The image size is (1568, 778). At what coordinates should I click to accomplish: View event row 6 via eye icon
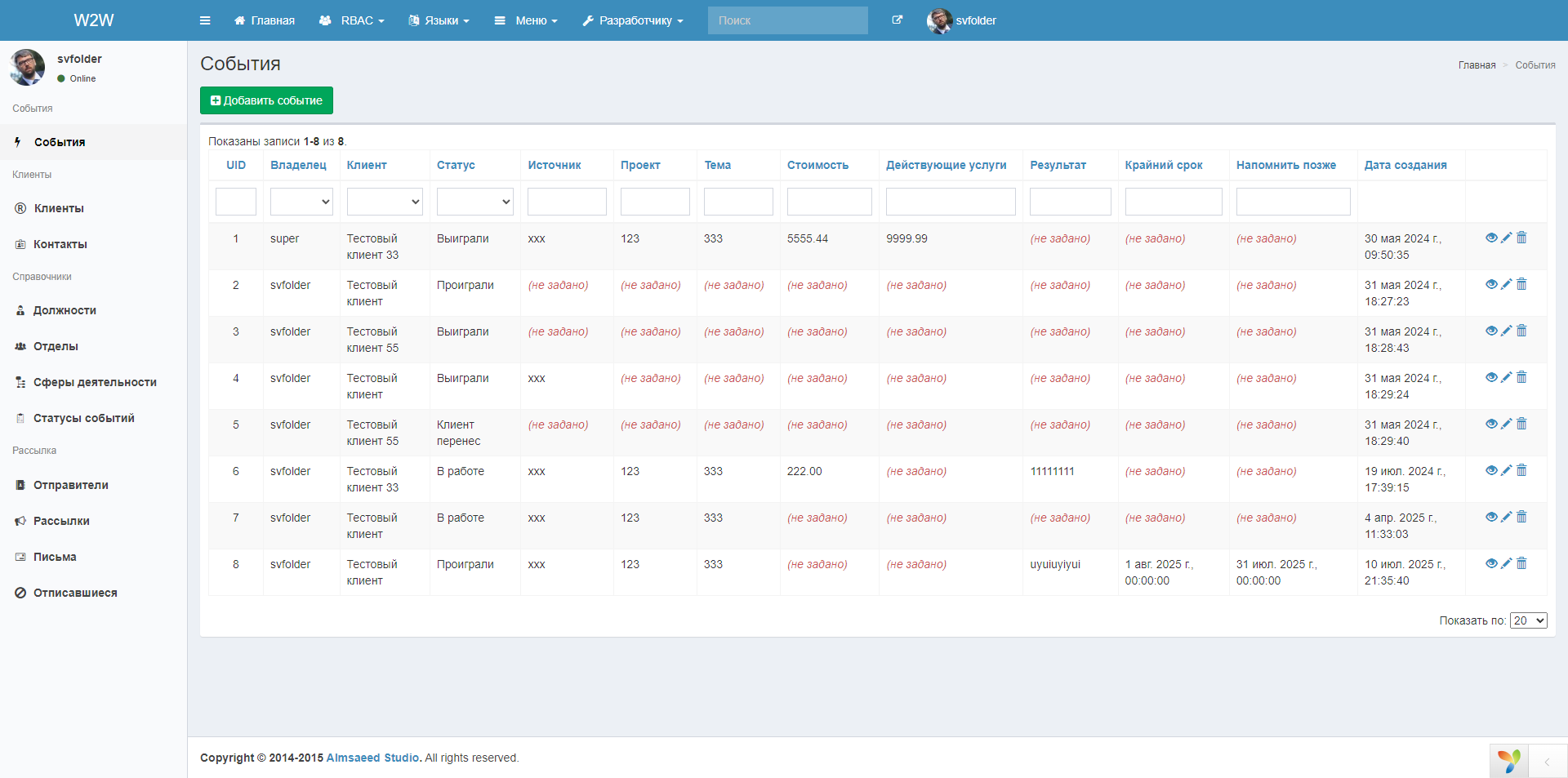1491,470
